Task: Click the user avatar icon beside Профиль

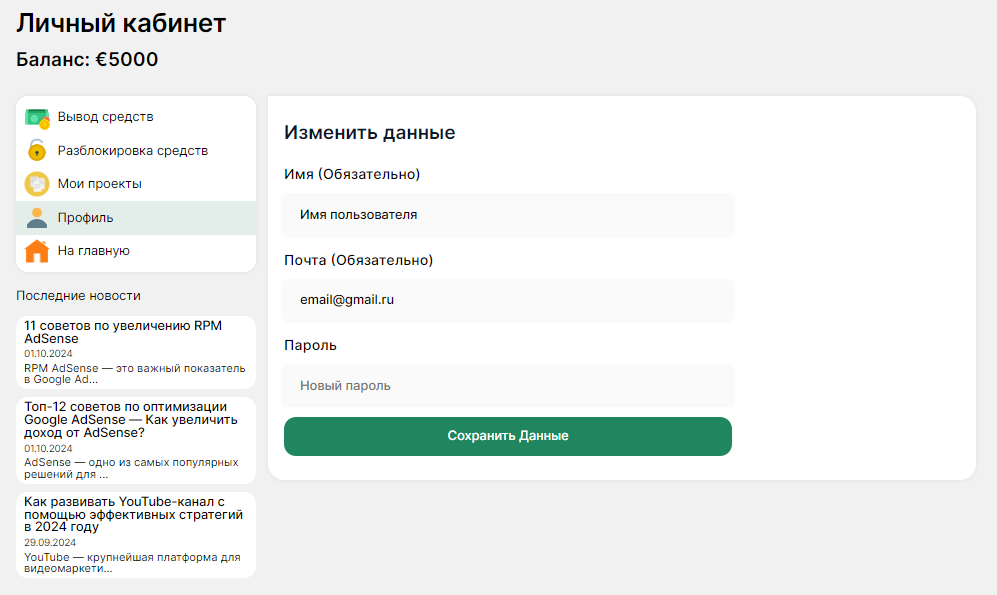Action: tap(37, 218)
